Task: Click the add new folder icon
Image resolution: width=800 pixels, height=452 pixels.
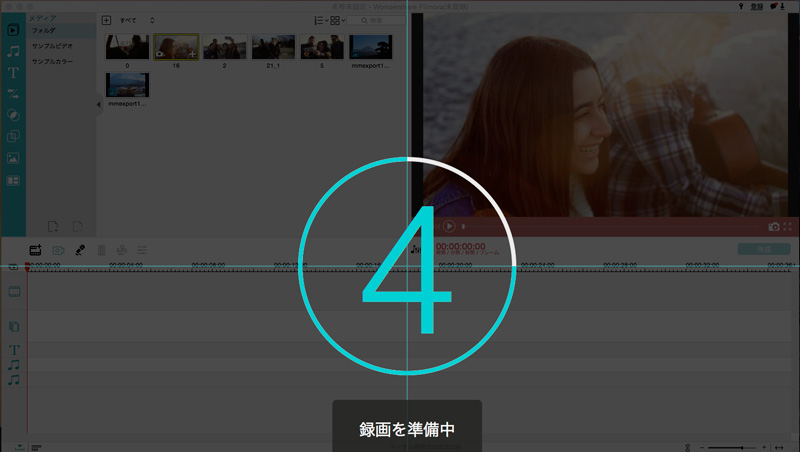Action: [53, 226]
